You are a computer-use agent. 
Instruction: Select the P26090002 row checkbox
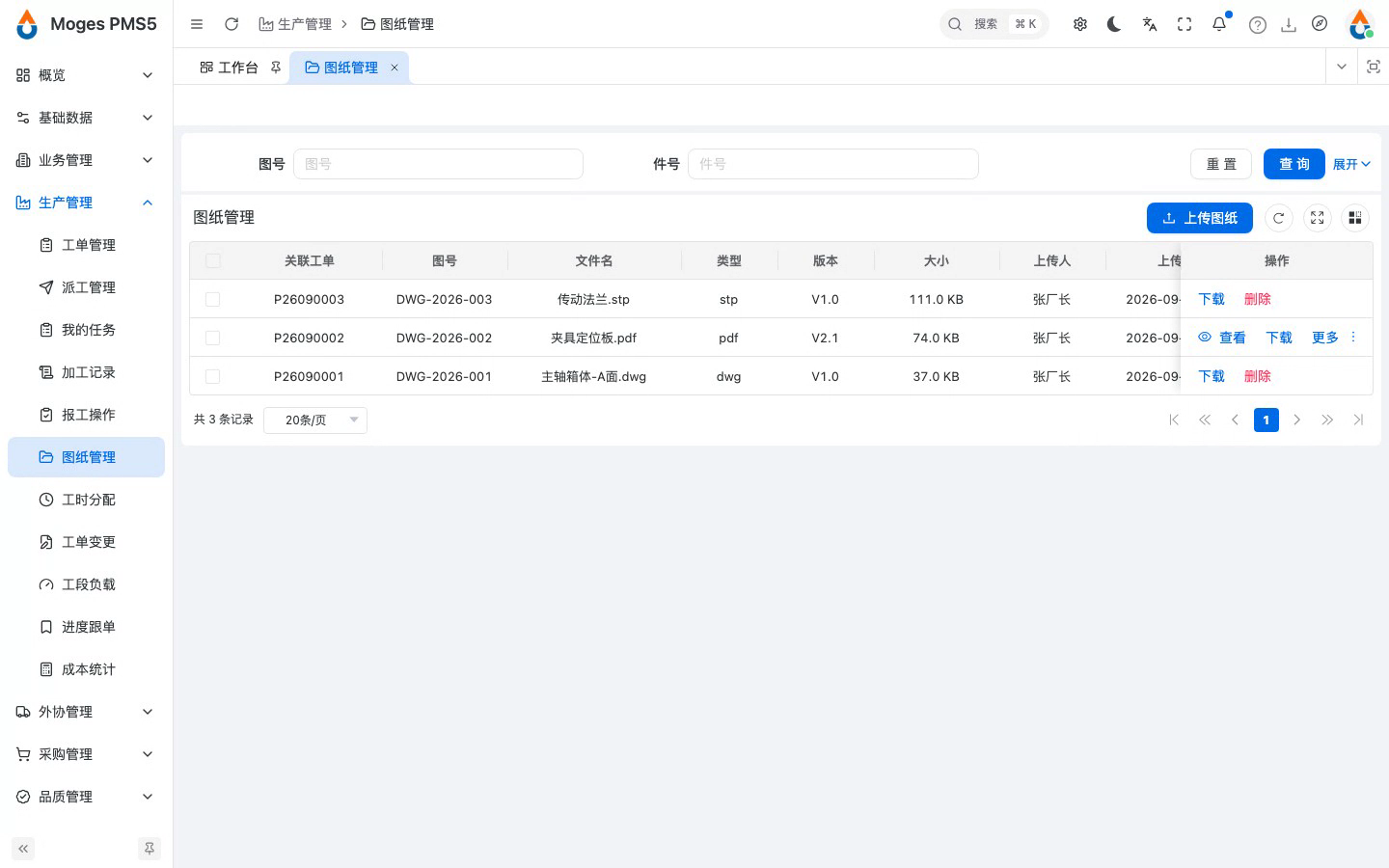click(x=213, y=338)
